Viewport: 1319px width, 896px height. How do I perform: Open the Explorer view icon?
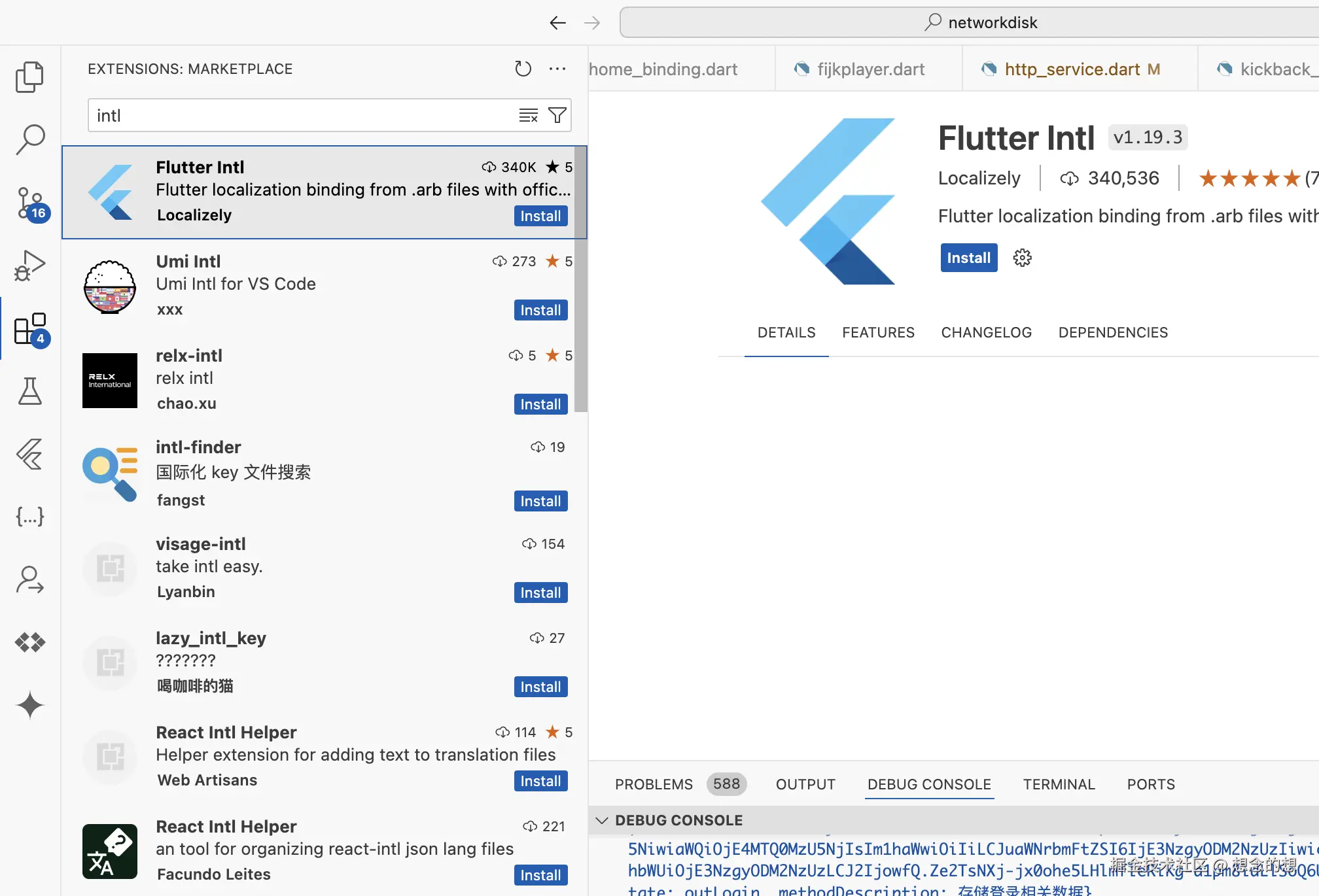pyautogui.click(x=29, y=77)
